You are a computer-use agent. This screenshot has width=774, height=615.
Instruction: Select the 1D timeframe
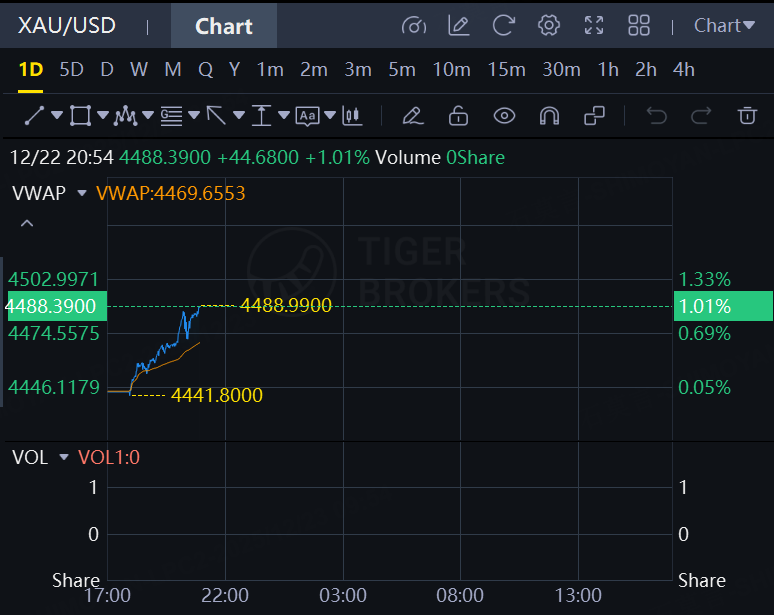point(31,70)
